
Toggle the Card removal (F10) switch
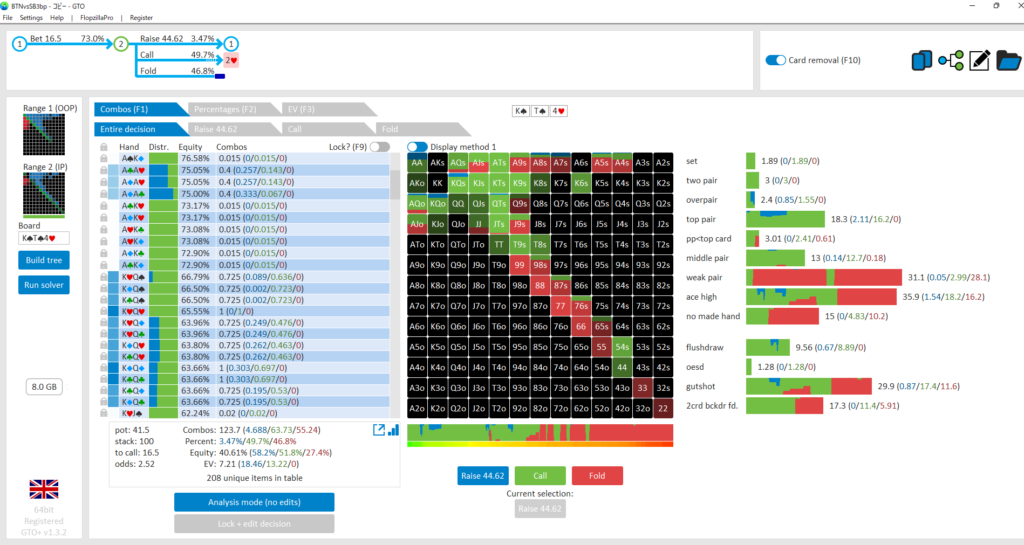click(x=775, y=60)
